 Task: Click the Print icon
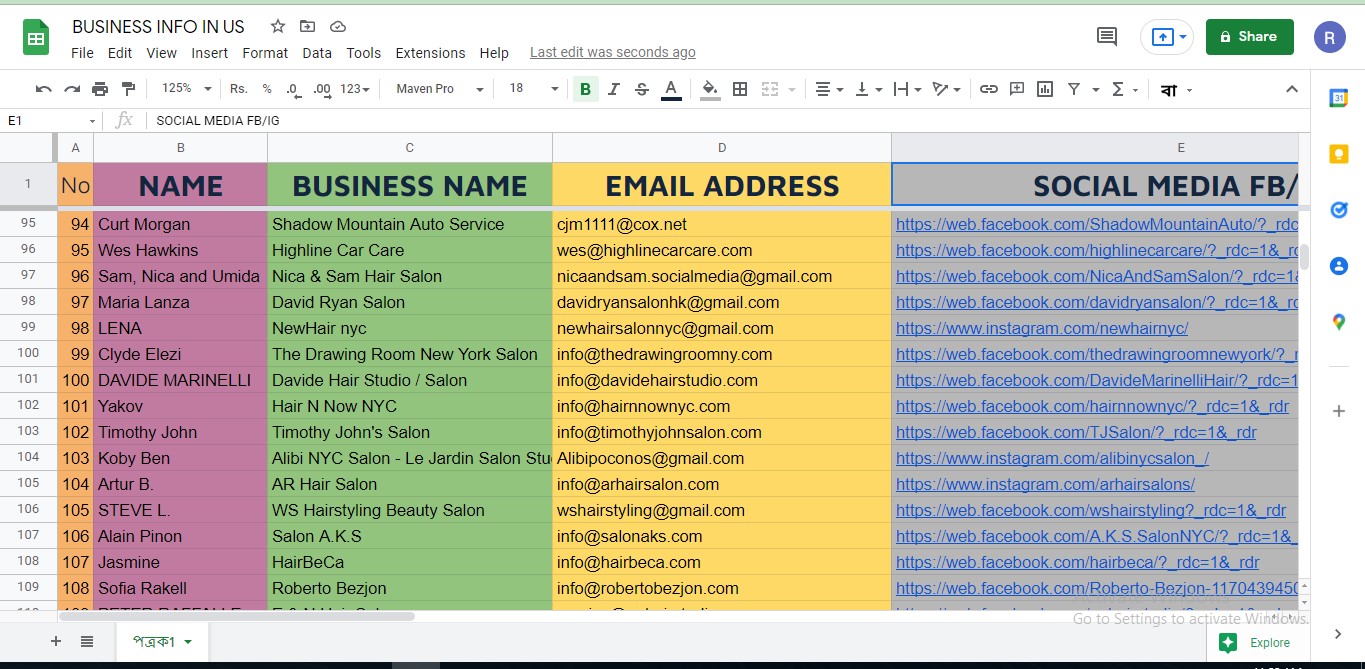(100, 89)
